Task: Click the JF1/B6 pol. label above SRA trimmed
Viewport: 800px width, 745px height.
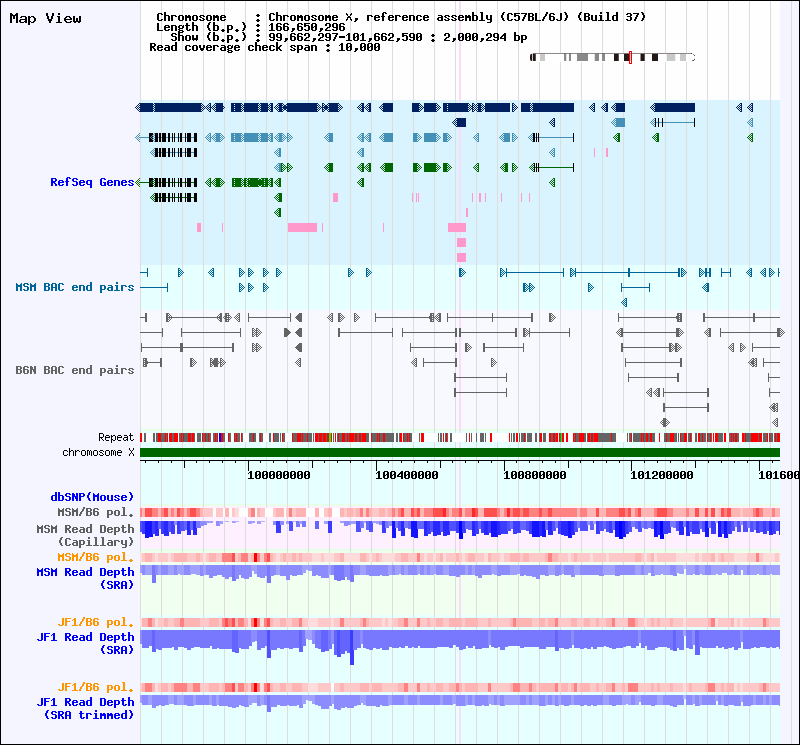Action: [x=96, y=687]
